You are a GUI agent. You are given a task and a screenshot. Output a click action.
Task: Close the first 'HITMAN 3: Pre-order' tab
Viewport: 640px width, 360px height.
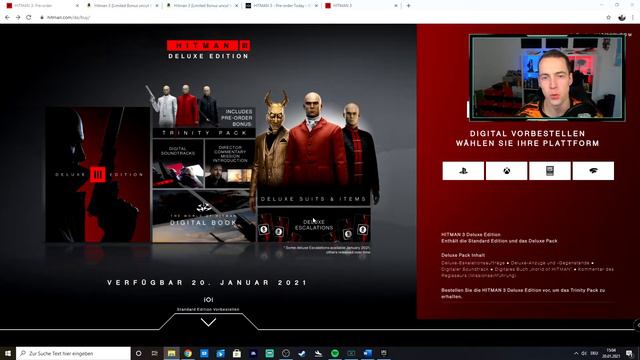click(77, 6)
